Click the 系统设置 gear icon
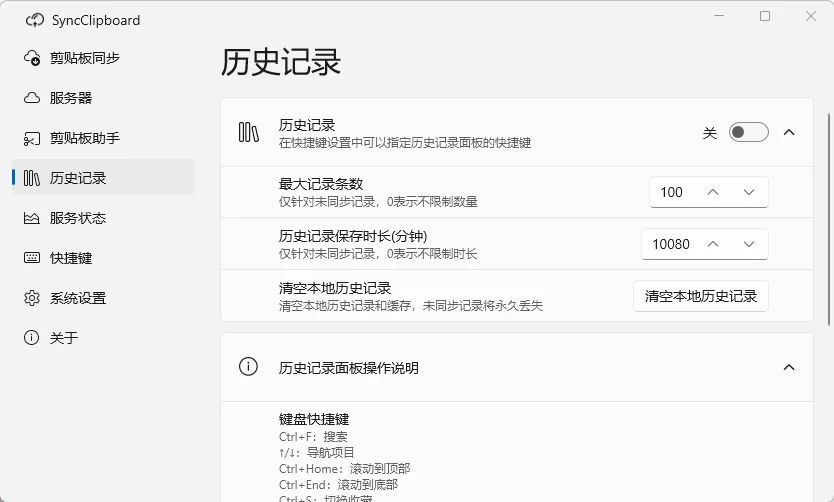The height and width of the screenshot is (502, 834). pos(32,298)
